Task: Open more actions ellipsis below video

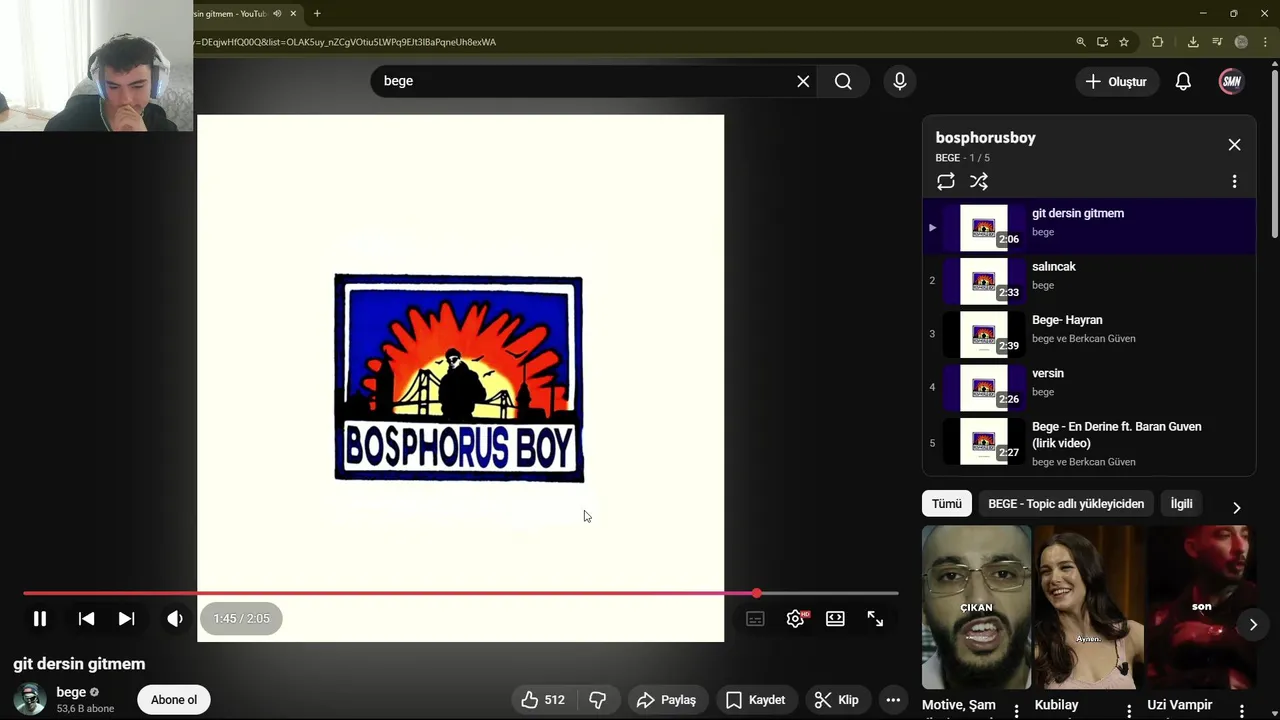Action: pyautogui.click(x=893, y=700)
